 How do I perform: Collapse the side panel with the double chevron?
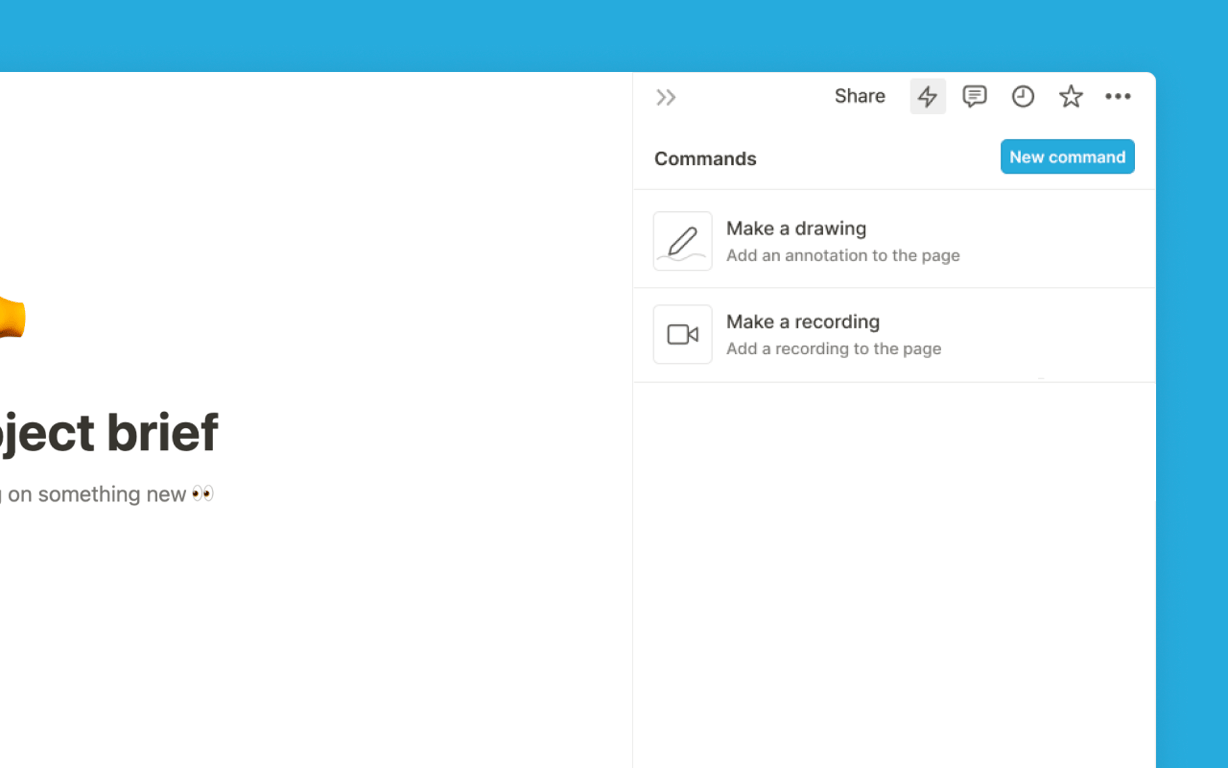666,97
